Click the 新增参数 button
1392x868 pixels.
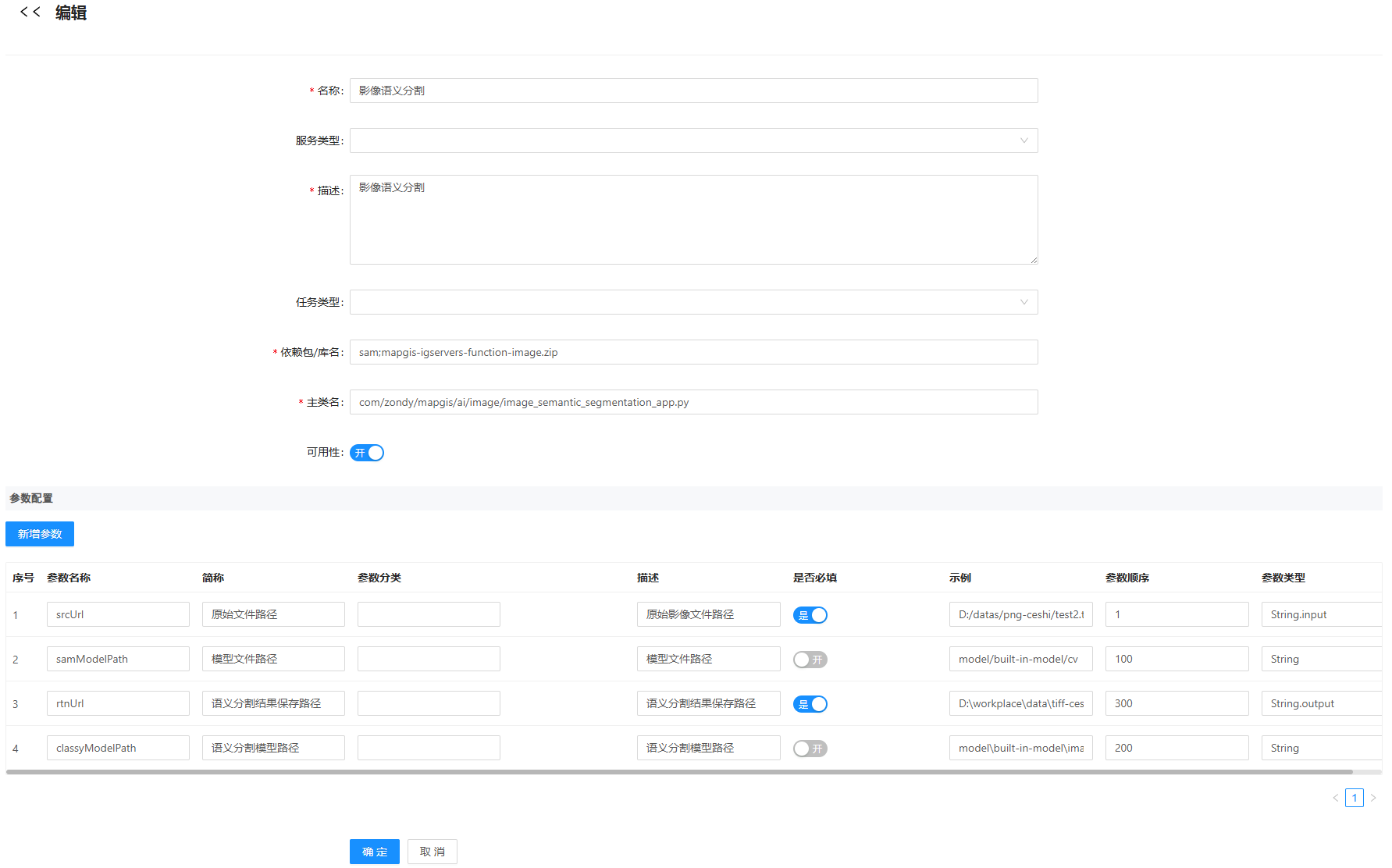[x=40, y=534]
